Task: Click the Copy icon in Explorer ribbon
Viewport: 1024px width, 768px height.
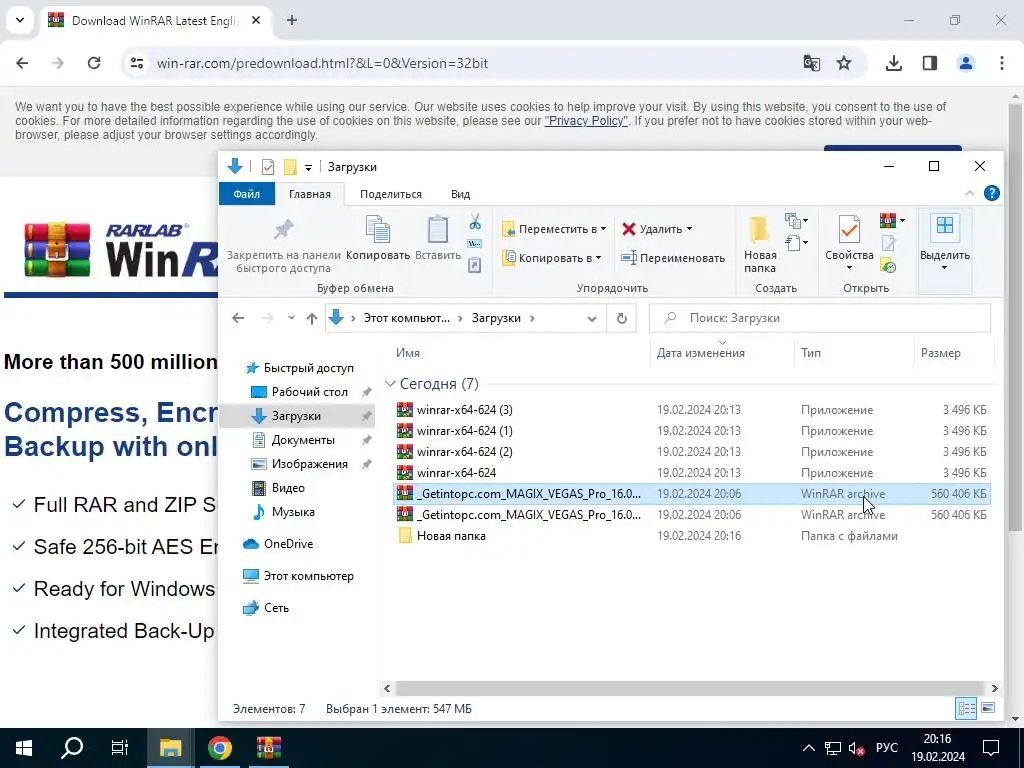Action: coord(378,230)
